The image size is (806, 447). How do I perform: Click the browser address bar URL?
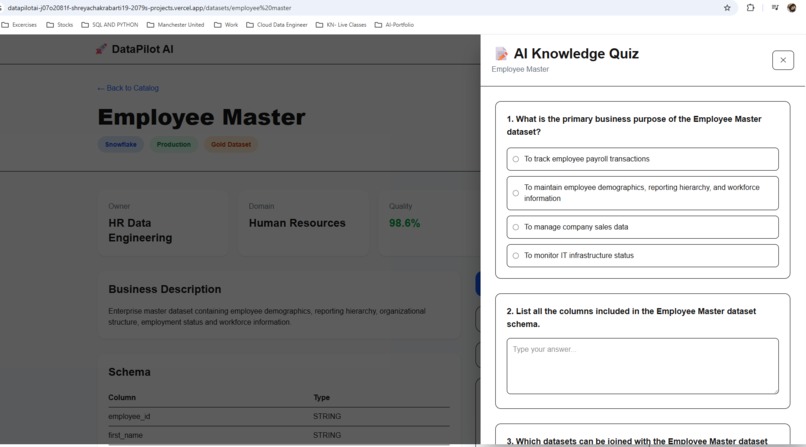(x=149, y=8)
